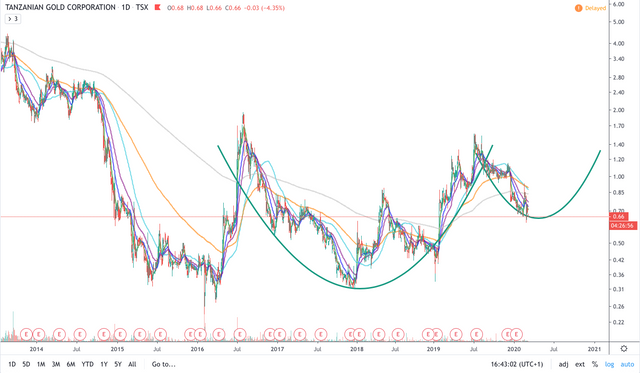Click the 0.22 price axis label
640x373 pixels.
(x=618, y=322)
